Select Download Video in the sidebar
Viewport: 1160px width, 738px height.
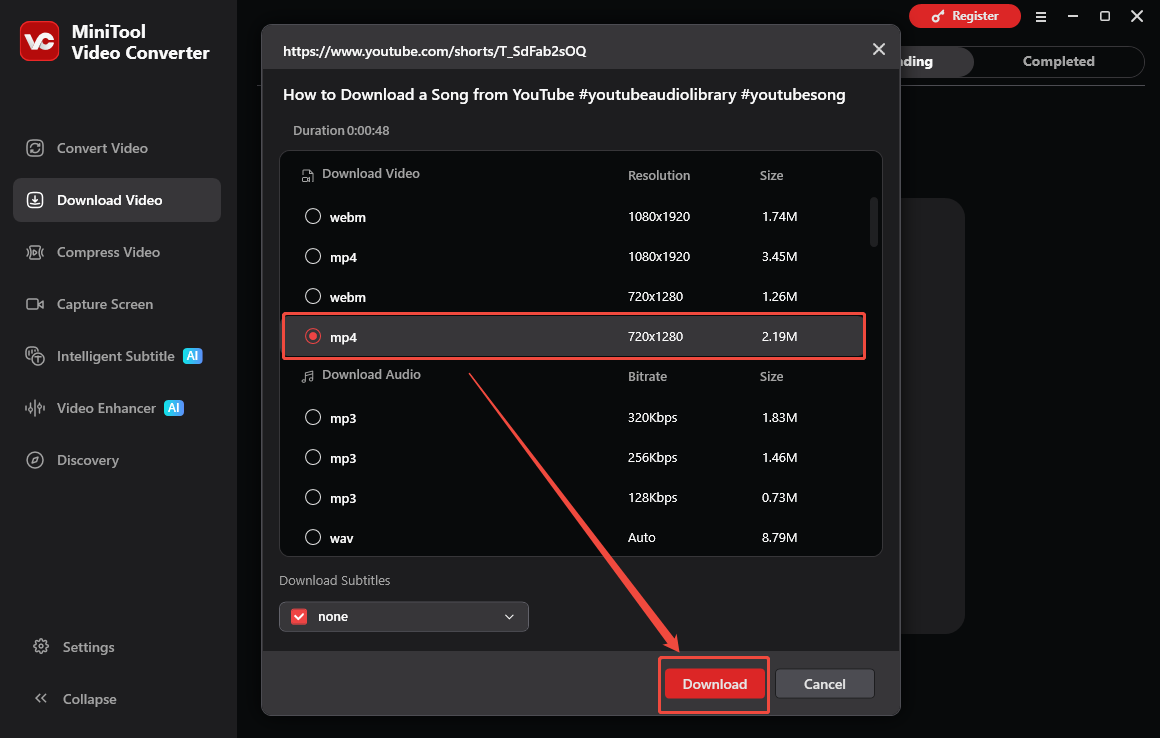click(x=117, y=200)
